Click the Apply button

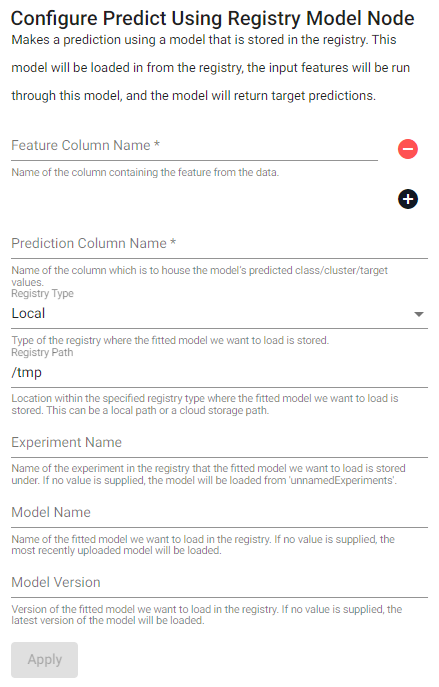[x=45, y=660]
